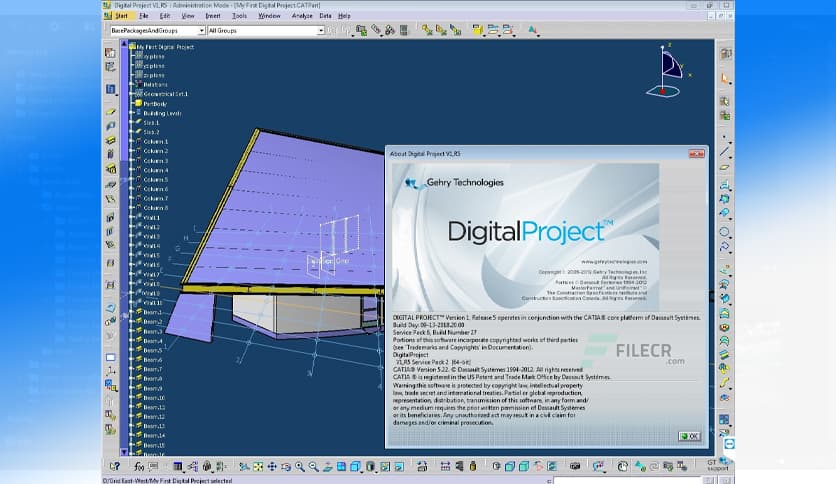
Task: Expand the Slab.1 tree node
Action: click(132, 123)
